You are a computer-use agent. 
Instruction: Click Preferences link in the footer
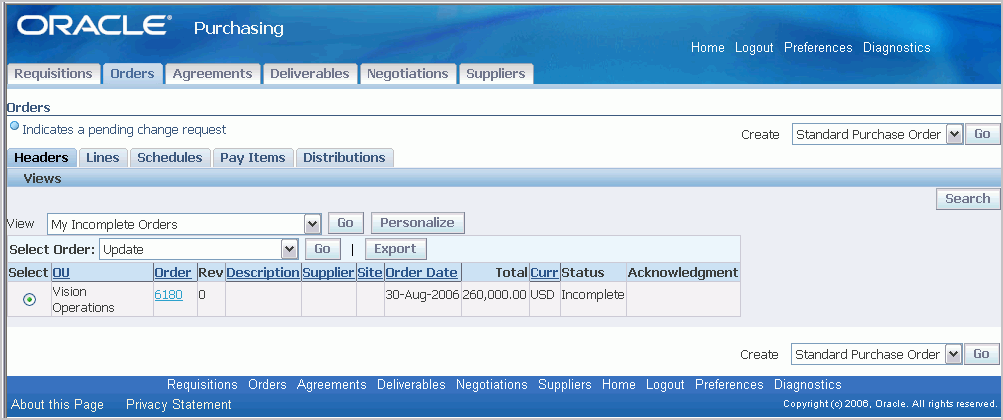(x=729, y=385)
